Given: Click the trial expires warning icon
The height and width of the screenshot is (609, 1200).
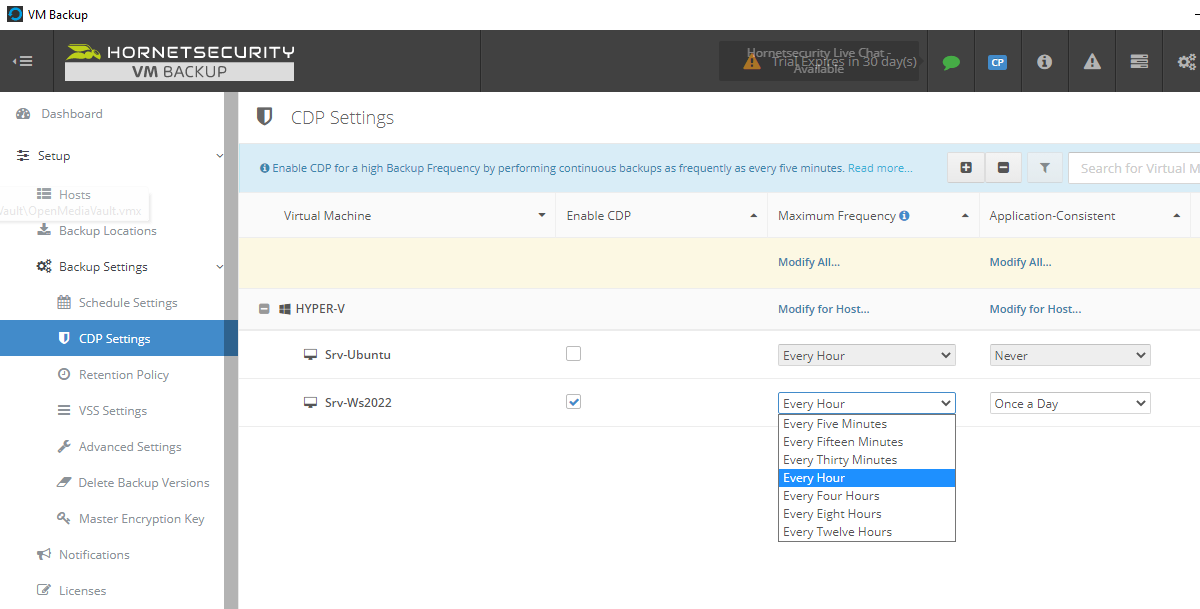Looking at the screenshot, I should pos(752,61).
